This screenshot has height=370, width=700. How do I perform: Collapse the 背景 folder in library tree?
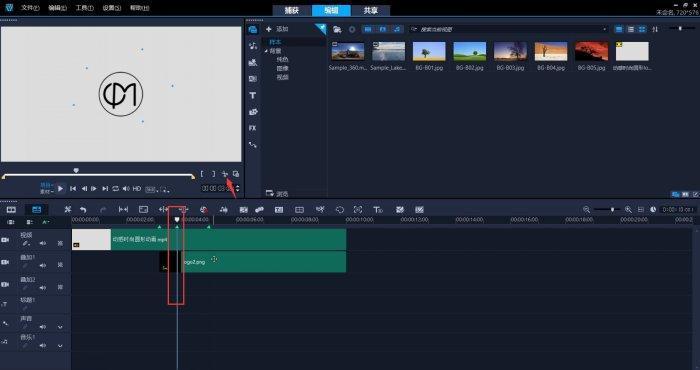pos(266,51)
